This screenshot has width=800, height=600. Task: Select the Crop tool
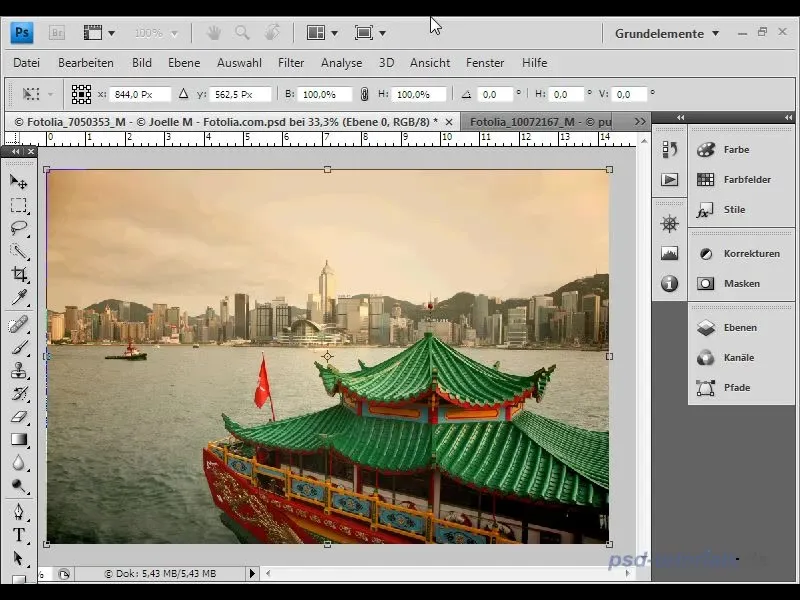[19, 274]
